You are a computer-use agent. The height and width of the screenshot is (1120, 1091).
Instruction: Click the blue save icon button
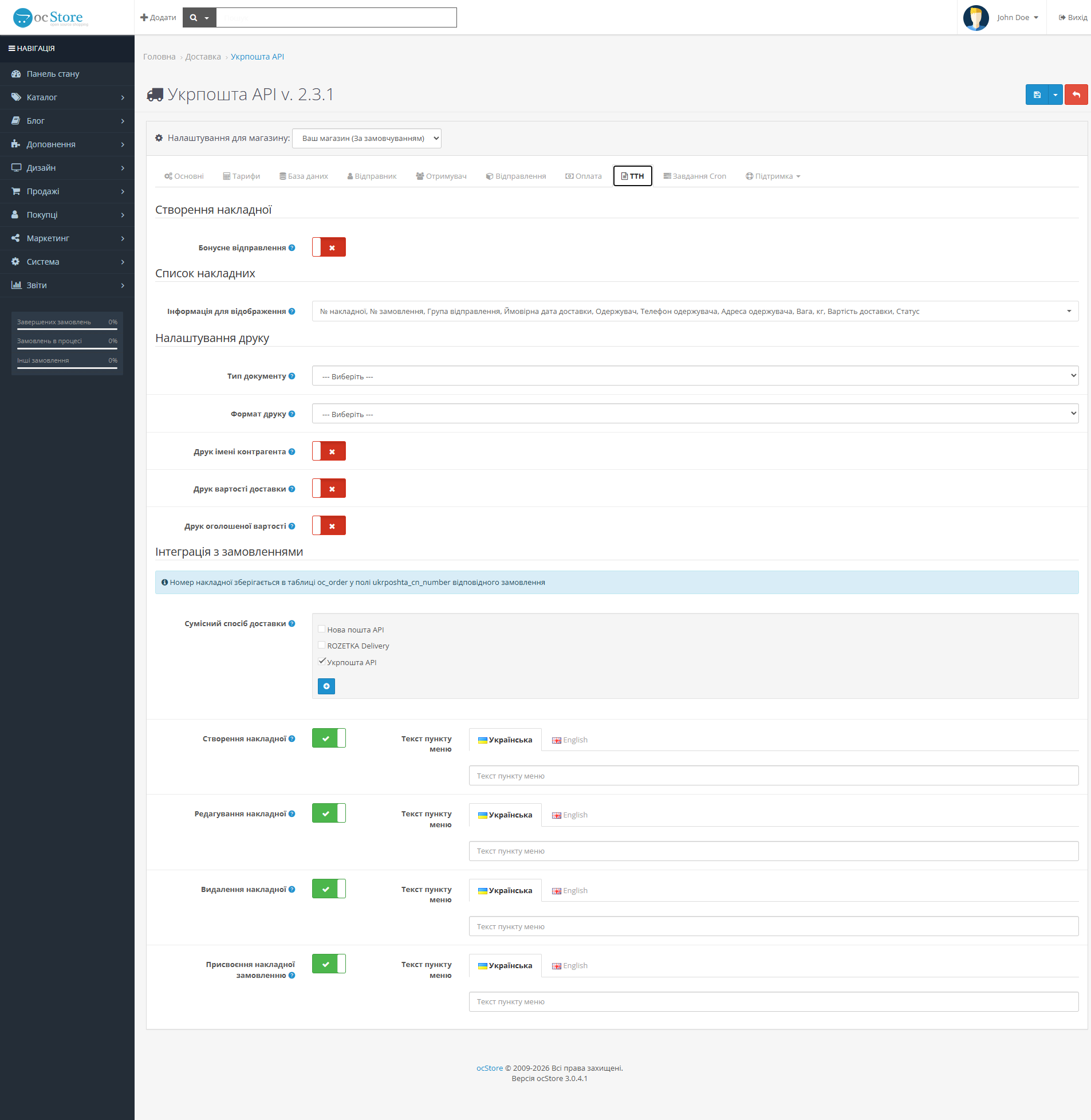[x=1036, y=95]
